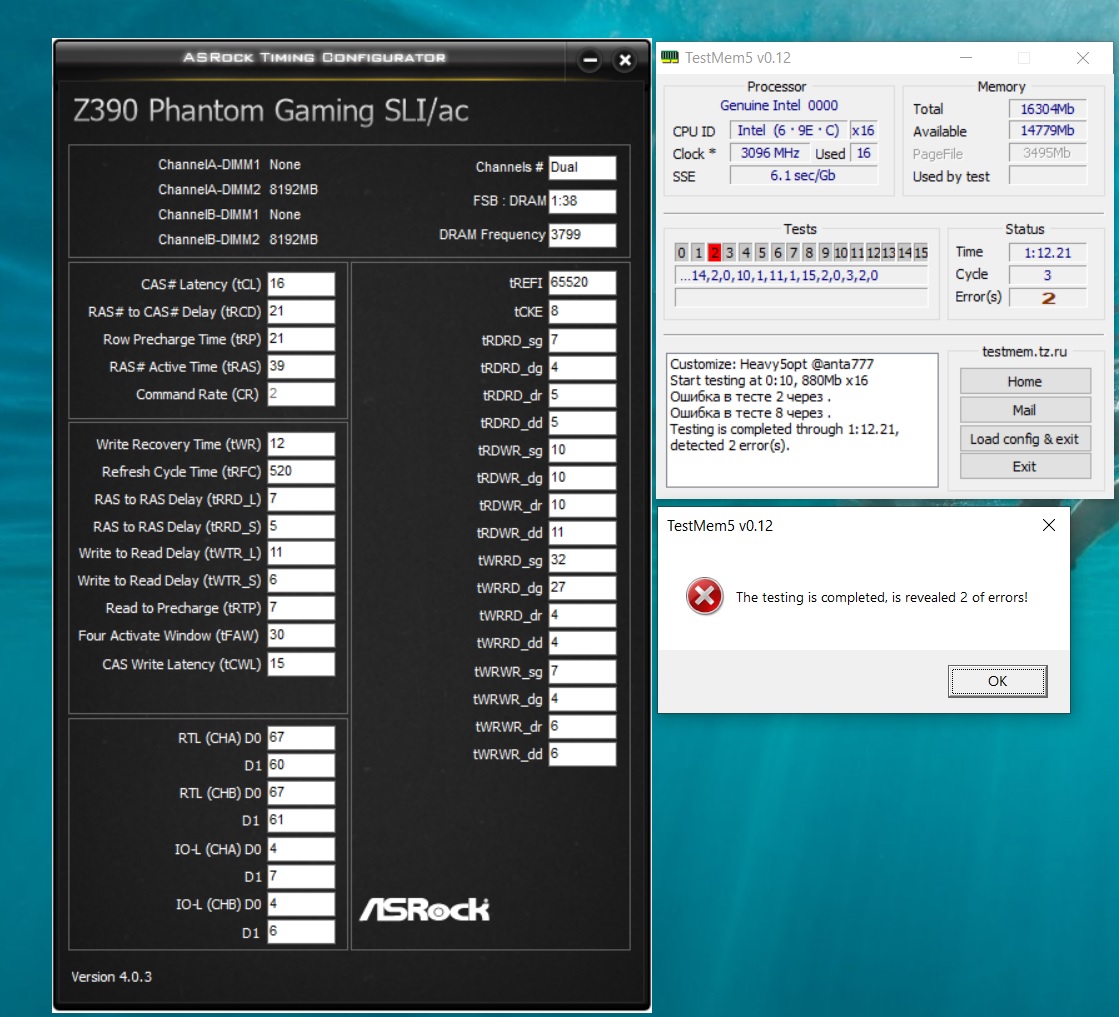Click RTL (CHA) D0 field showing 67
This screenshot has height=1017, width=1119.
[300, 737]
